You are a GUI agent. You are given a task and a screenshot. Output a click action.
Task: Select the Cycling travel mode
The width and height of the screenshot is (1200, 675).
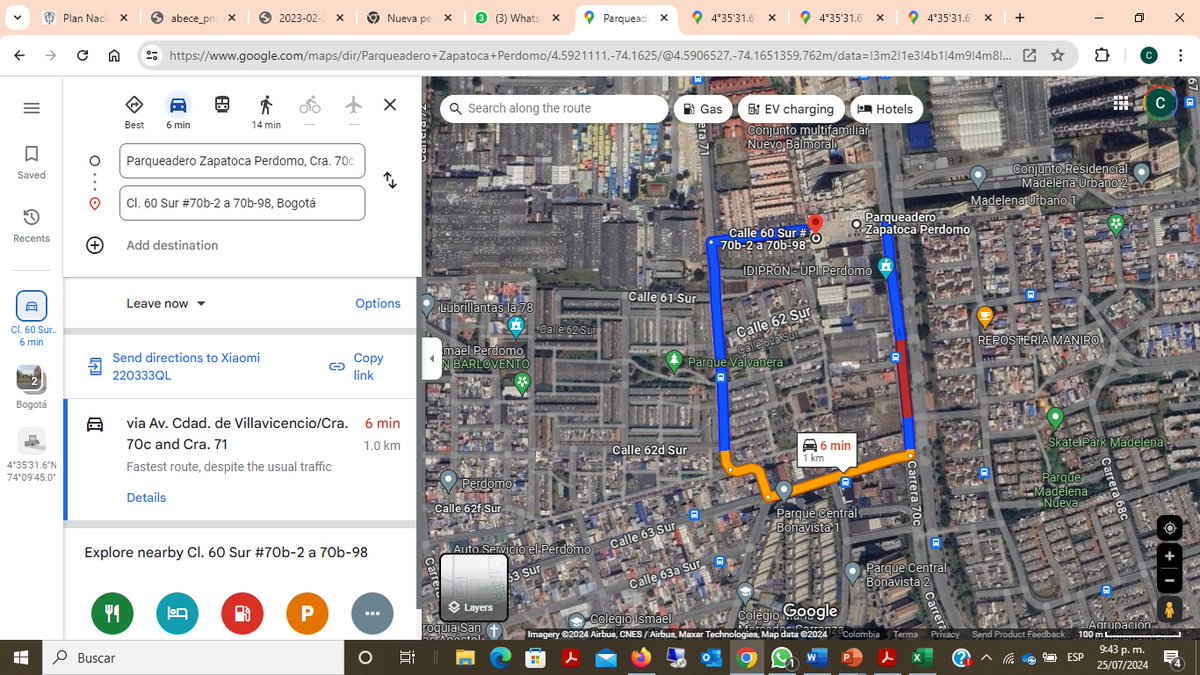310,104
